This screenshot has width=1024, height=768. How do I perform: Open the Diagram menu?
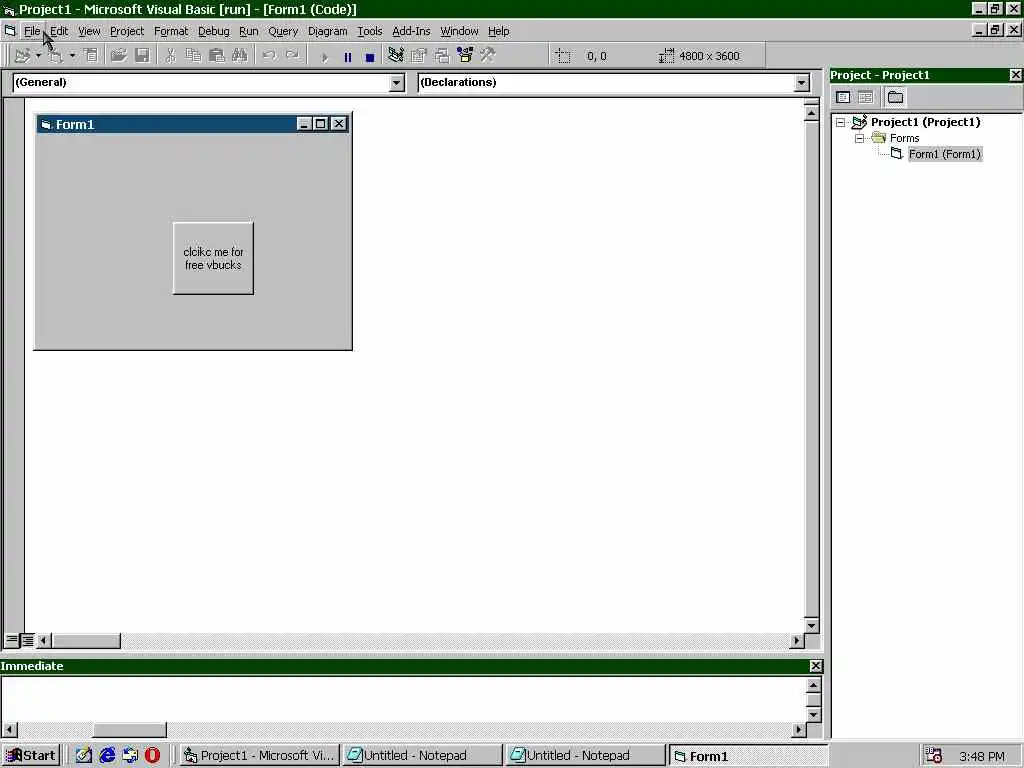click(x=327, y=31)
